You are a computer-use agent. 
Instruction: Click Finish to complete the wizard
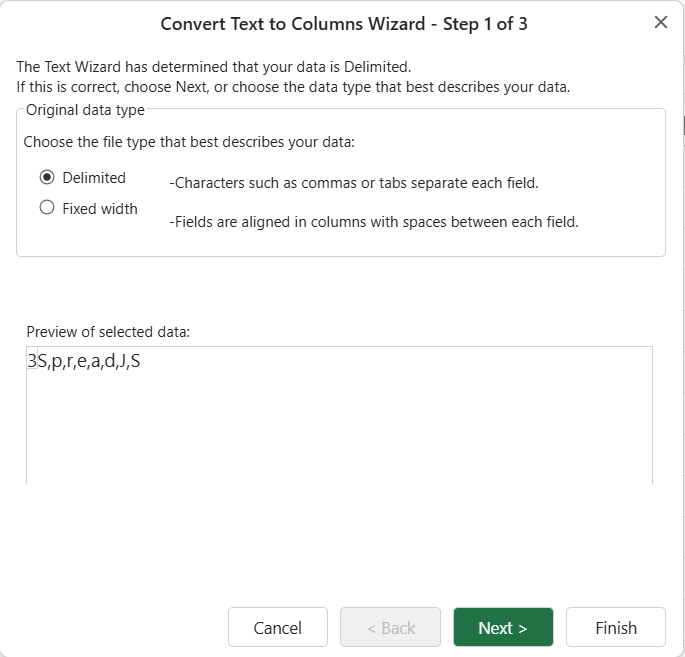[x=616, y=627]
